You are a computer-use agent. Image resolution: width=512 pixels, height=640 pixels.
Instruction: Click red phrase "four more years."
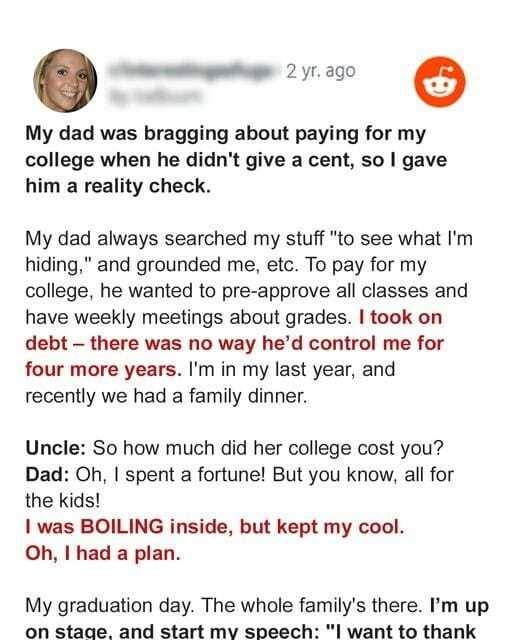[x=103, y=370]
